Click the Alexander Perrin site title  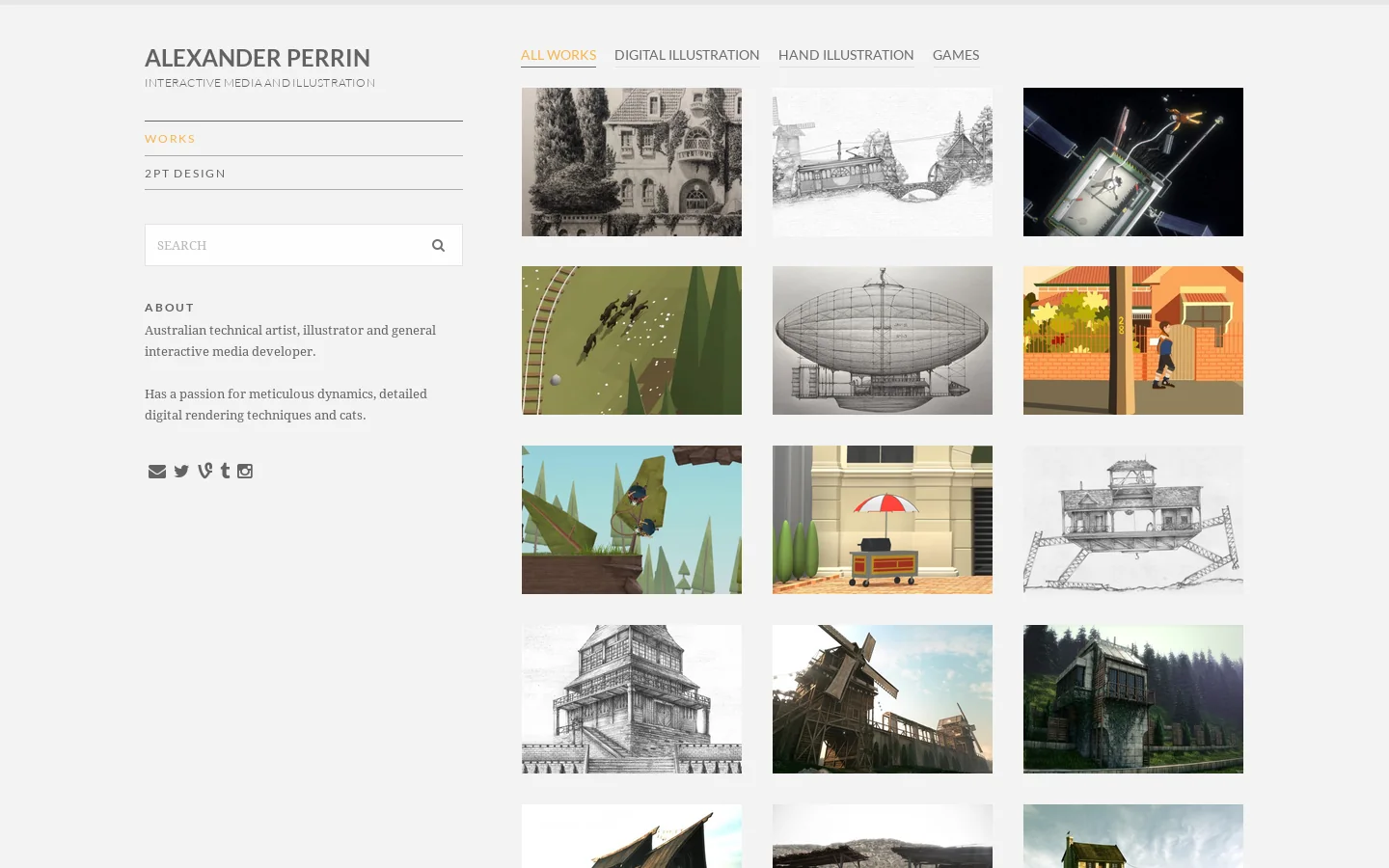click(258, 58)
